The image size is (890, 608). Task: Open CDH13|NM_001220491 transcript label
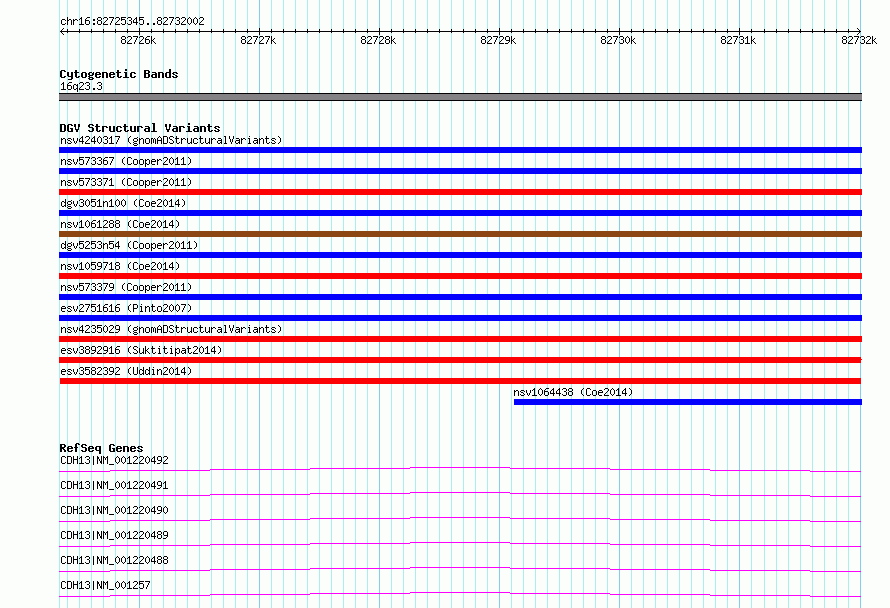(x=114, y=485)
